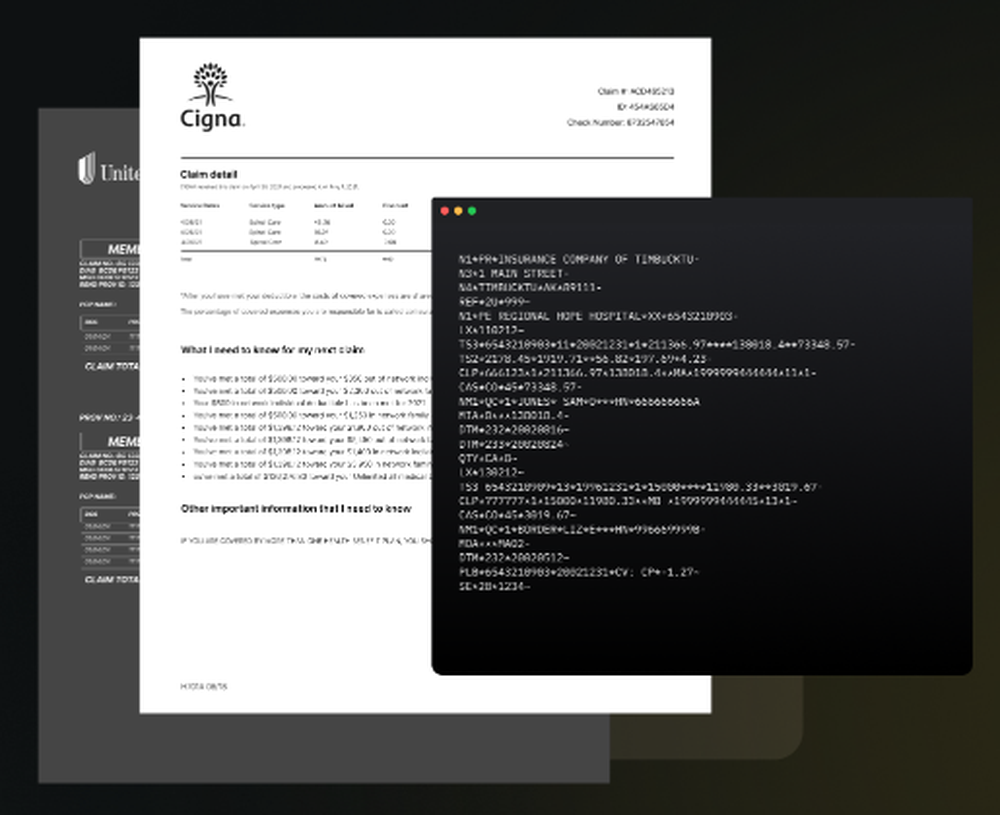Select terminal line starting 'CLP*666123'
Screen dimensions: 1000x815
point(638,373)
